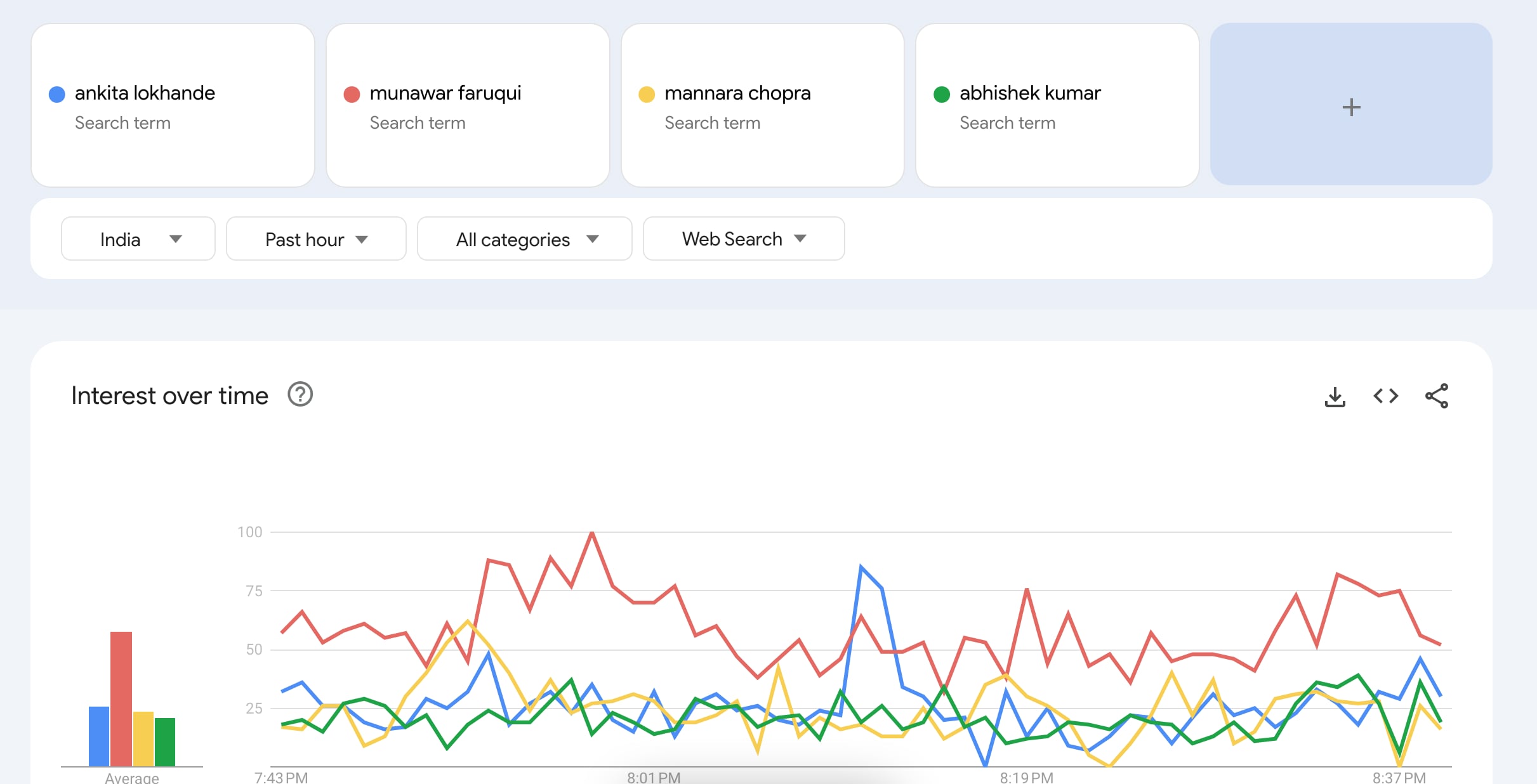Download the Interest over time chart data

point(1335,396)
